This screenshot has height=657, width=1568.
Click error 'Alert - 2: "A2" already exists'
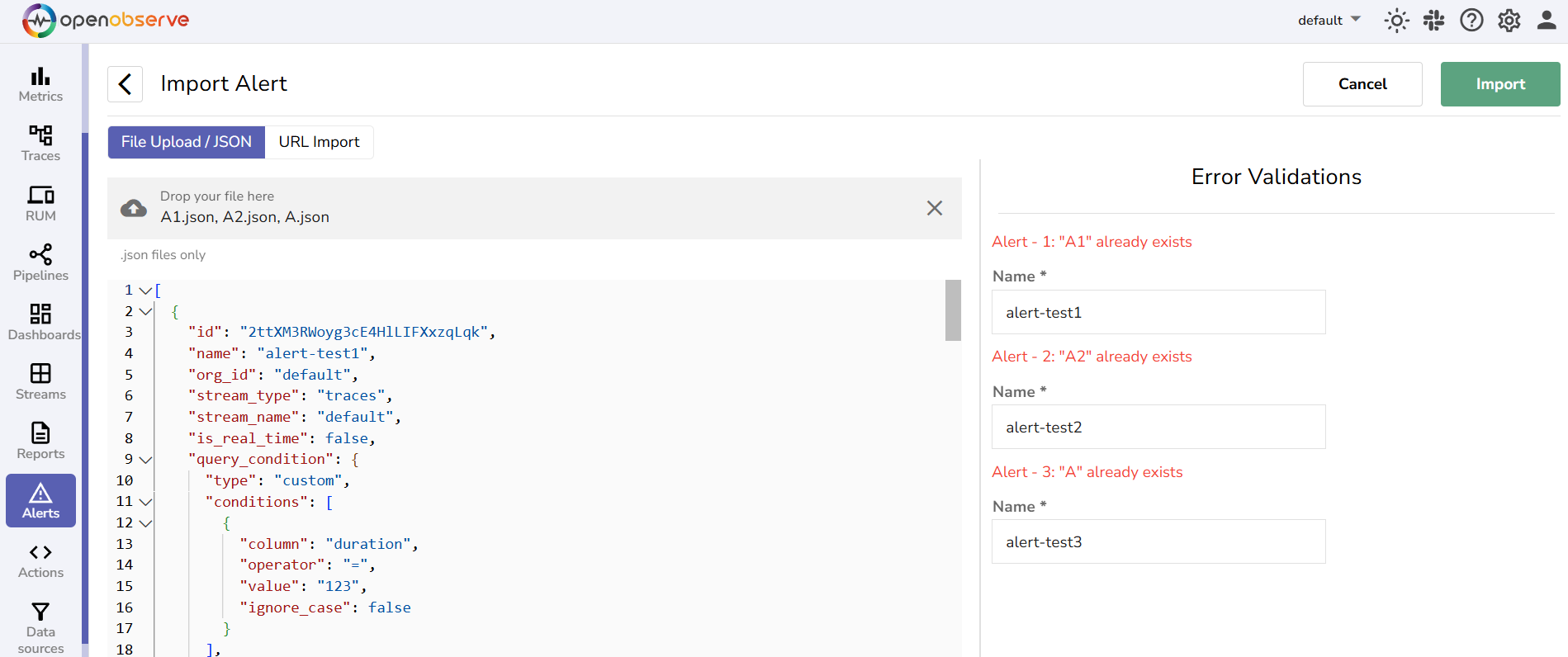click(x=1092, y=357)
